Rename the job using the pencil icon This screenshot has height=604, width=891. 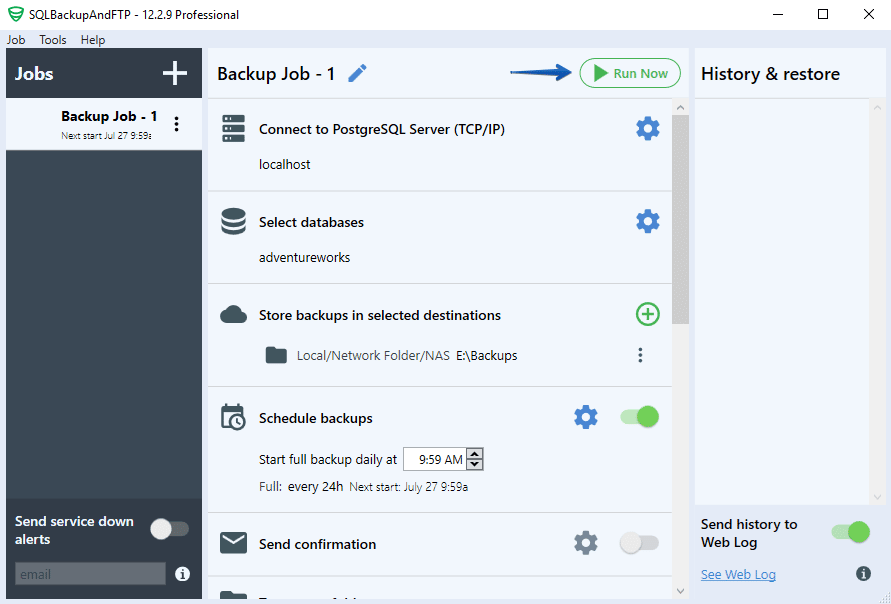357,73
